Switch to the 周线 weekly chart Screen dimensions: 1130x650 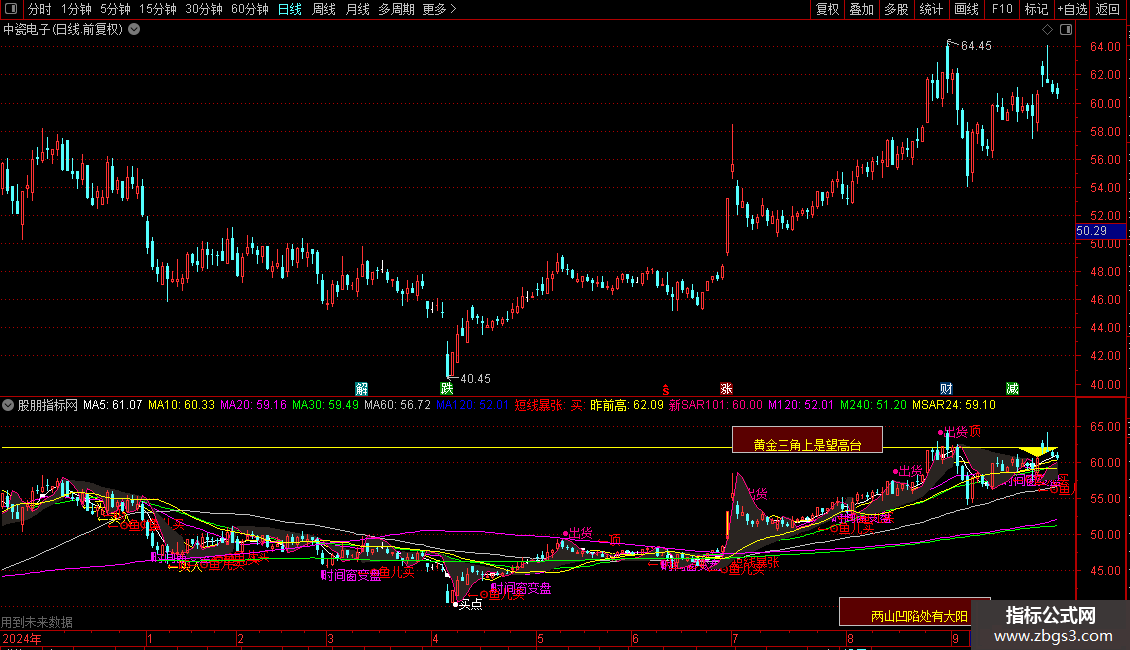coord(324,9)
